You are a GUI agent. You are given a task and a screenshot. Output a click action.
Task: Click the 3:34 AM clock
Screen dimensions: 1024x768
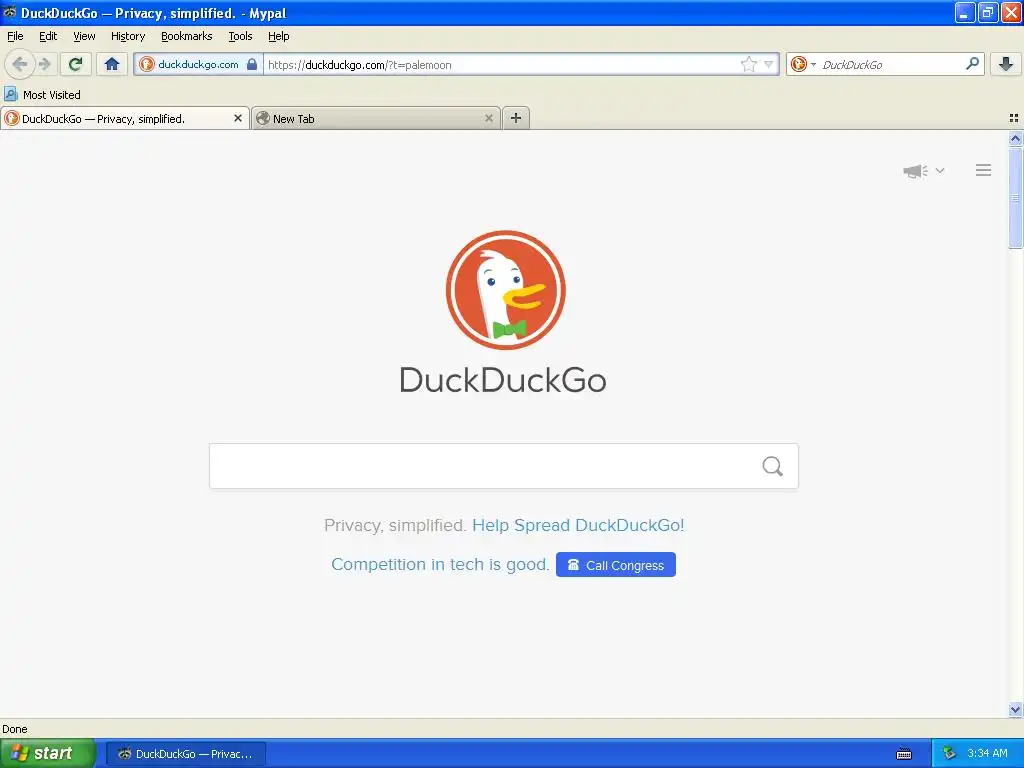pos(987,753)
